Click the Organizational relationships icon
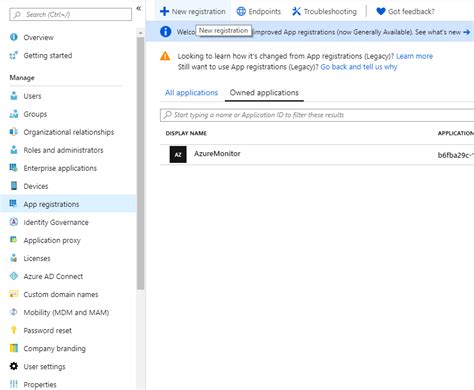This screenshot has width=474, height=390. pyautogui.click(x=14, y=132)
